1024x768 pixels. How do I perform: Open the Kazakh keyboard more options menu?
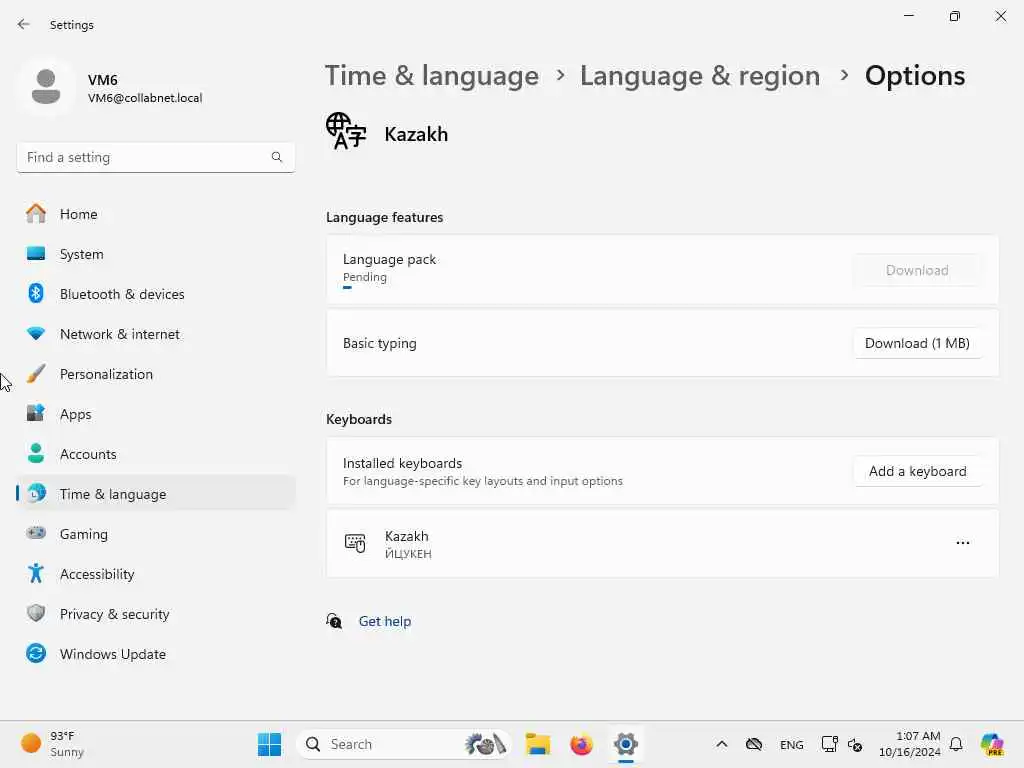click(963, 543)
